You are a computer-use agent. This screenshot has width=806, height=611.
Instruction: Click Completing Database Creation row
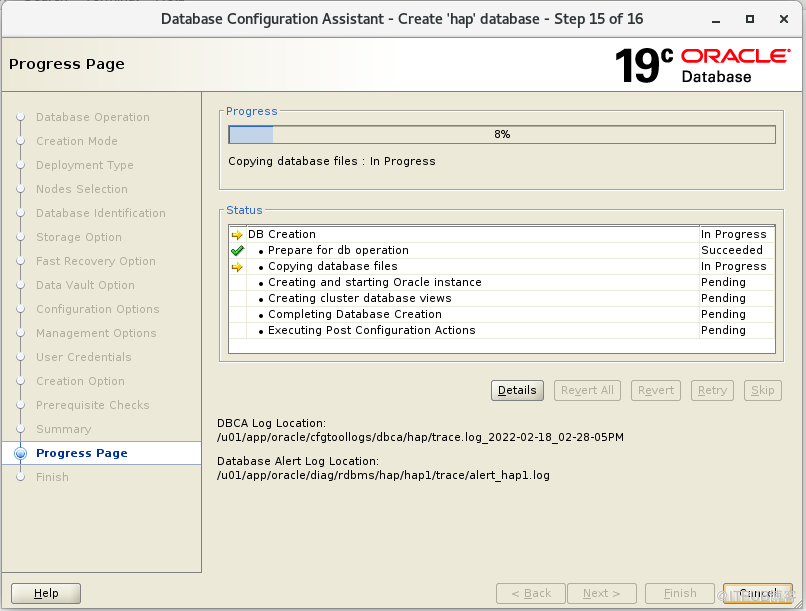(x=502, y=314)
